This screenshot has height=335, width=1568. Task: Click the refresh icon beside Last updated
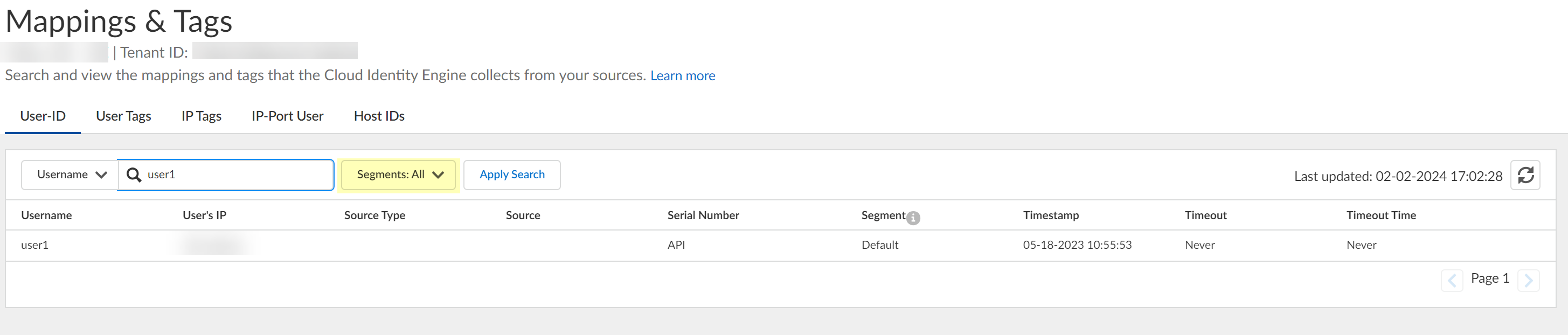click(1525, 175)
